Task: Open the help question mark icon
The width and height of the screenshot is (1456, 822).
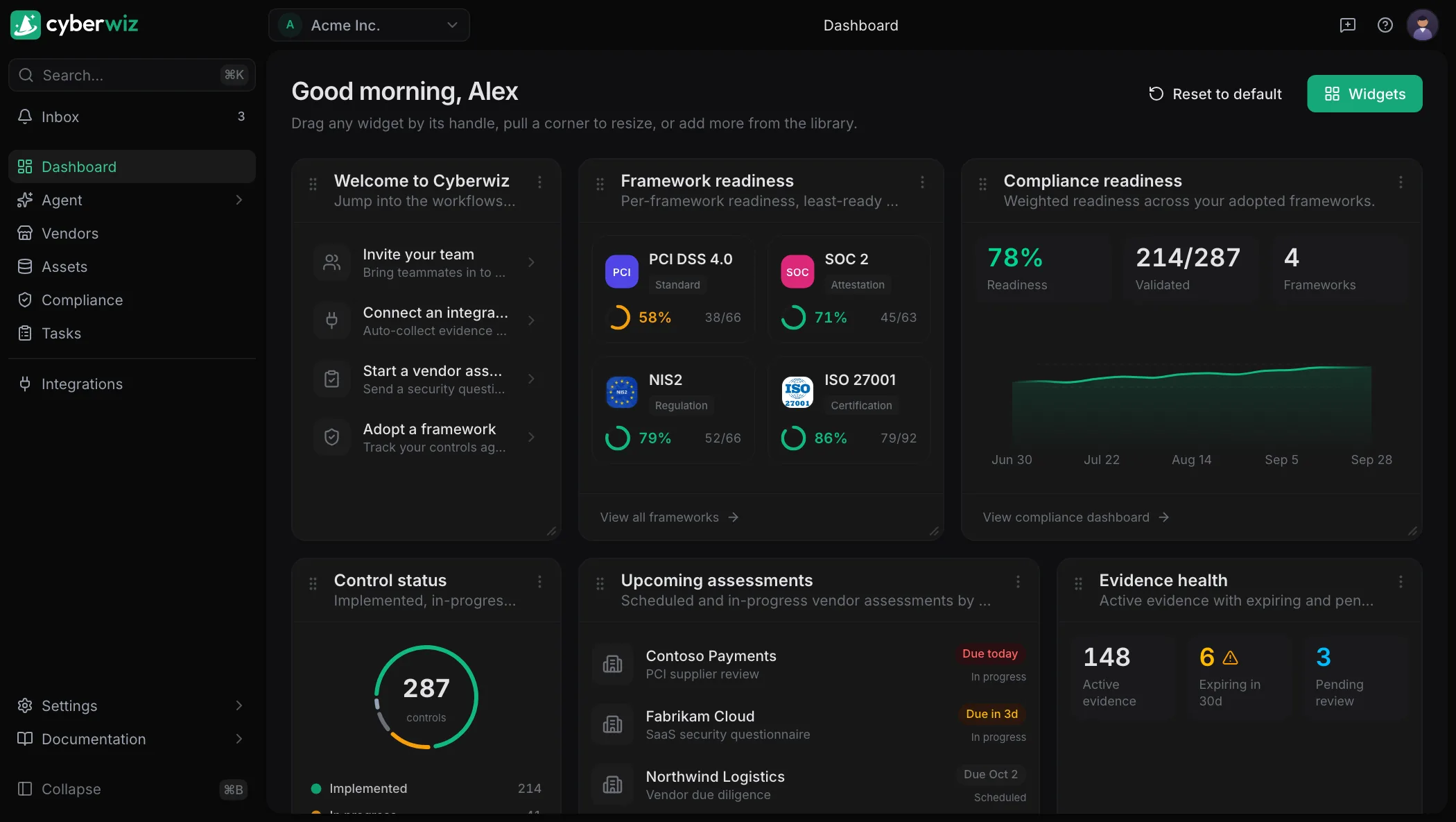Action: click(1385, 26)
